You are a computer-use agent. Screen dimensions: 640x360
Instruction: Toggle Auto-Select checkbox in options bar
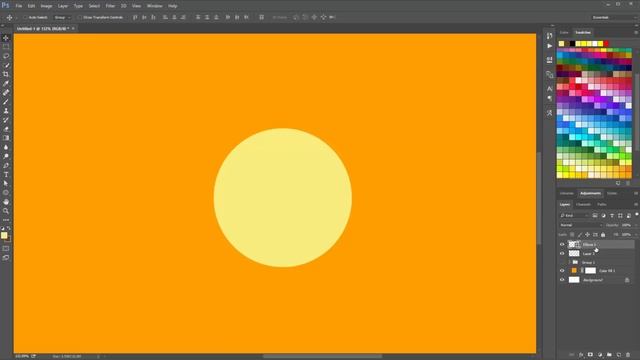tap(25, 18)
